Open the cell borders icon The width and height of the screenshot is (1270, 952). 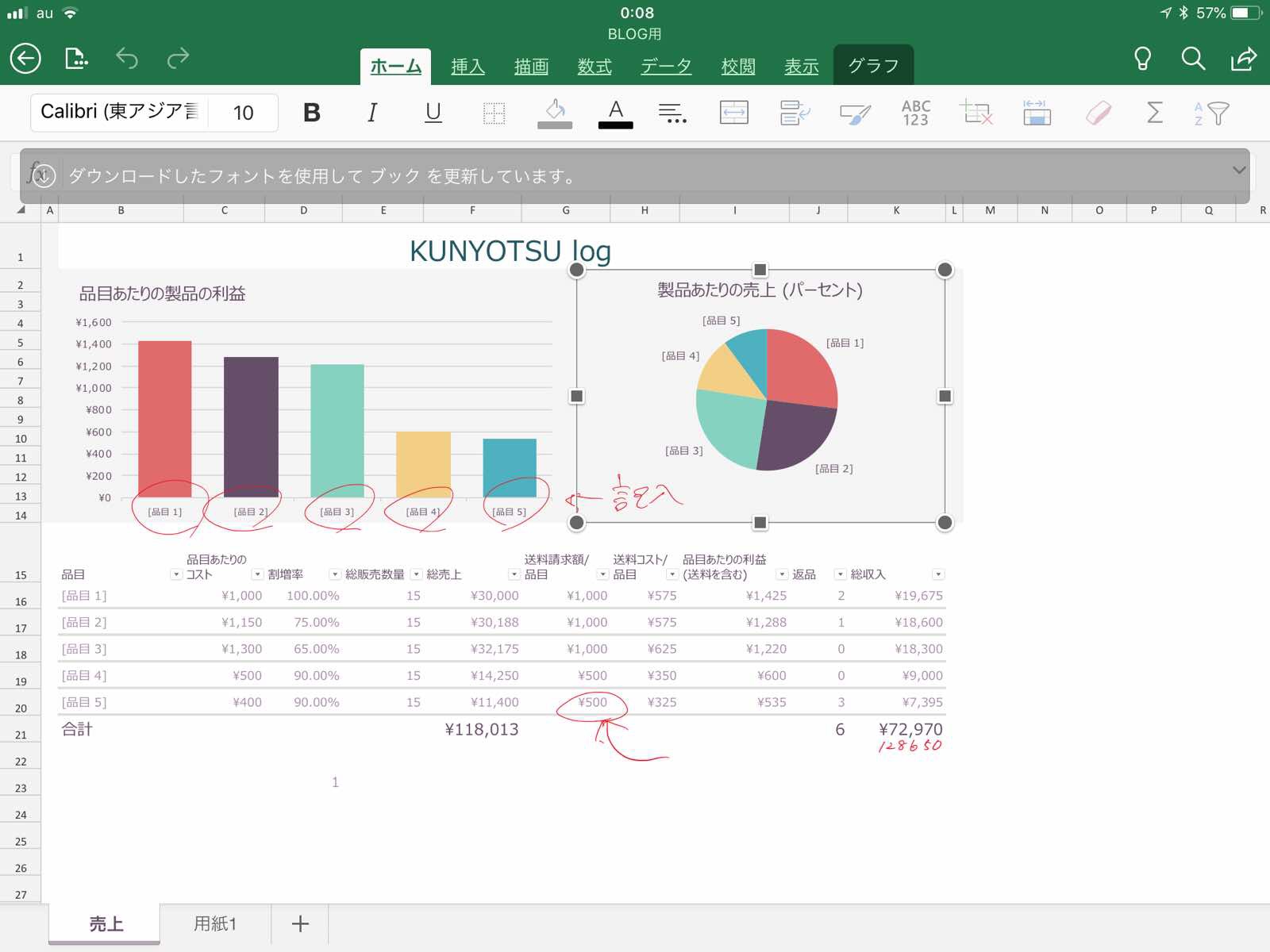coord(494,113)
